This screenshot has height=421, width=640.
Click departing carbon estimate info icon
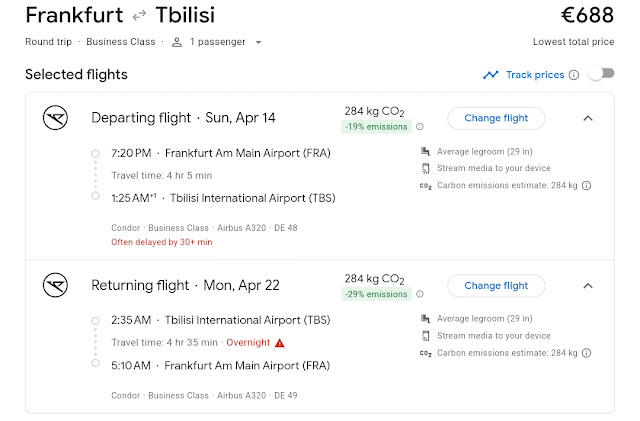(587, 185)
